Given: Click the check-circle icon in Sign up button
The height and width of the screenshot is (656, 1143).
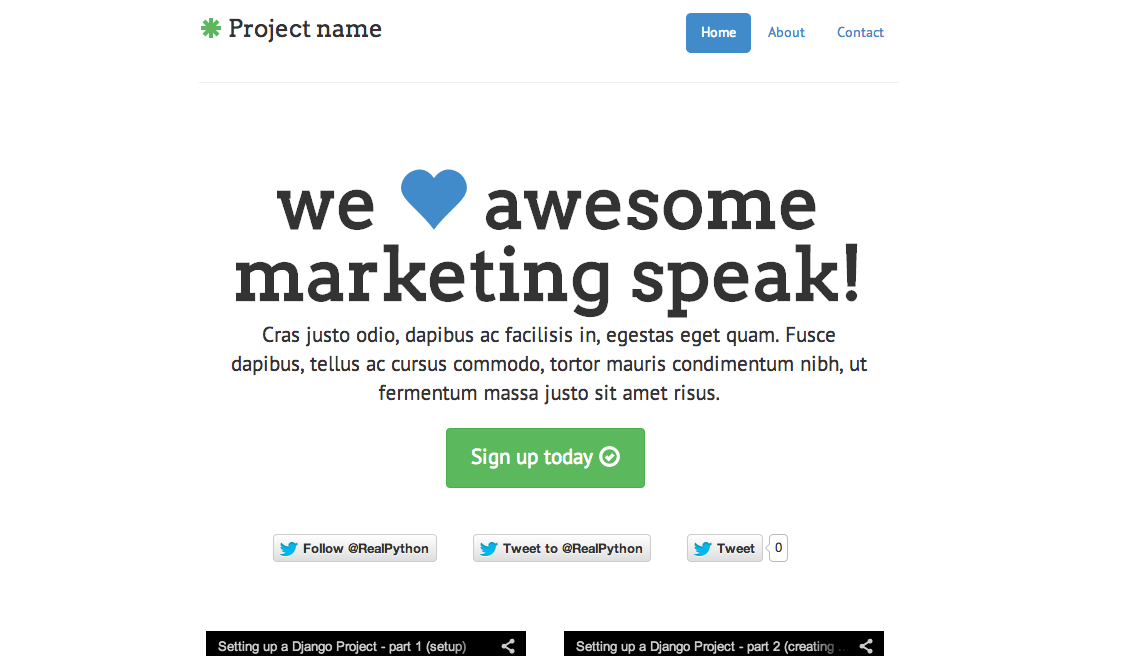Looking at the screenshot, I should pos(609,457).
